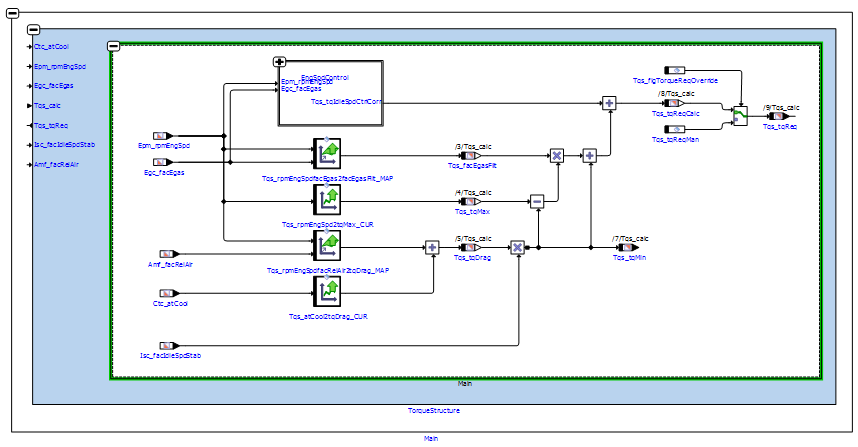Select the subtract block below Tcs_tqMax

click(x=537, y=201)
